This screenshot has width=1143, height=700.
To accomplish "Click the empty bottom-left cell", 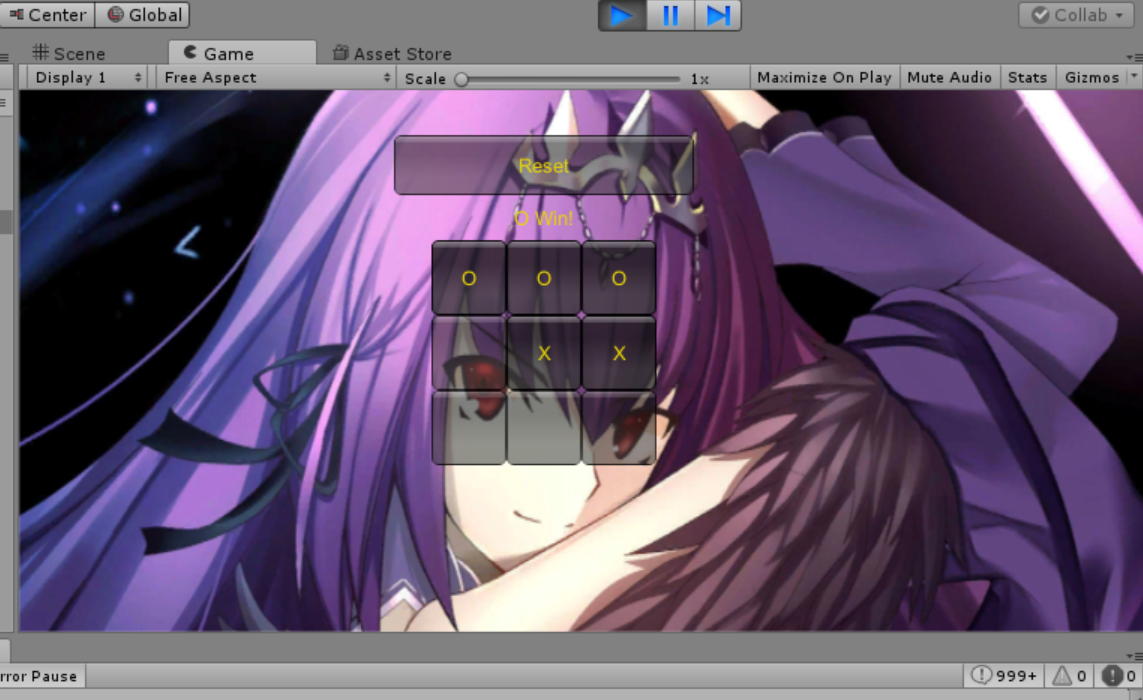I will click(x=469, y=428).
